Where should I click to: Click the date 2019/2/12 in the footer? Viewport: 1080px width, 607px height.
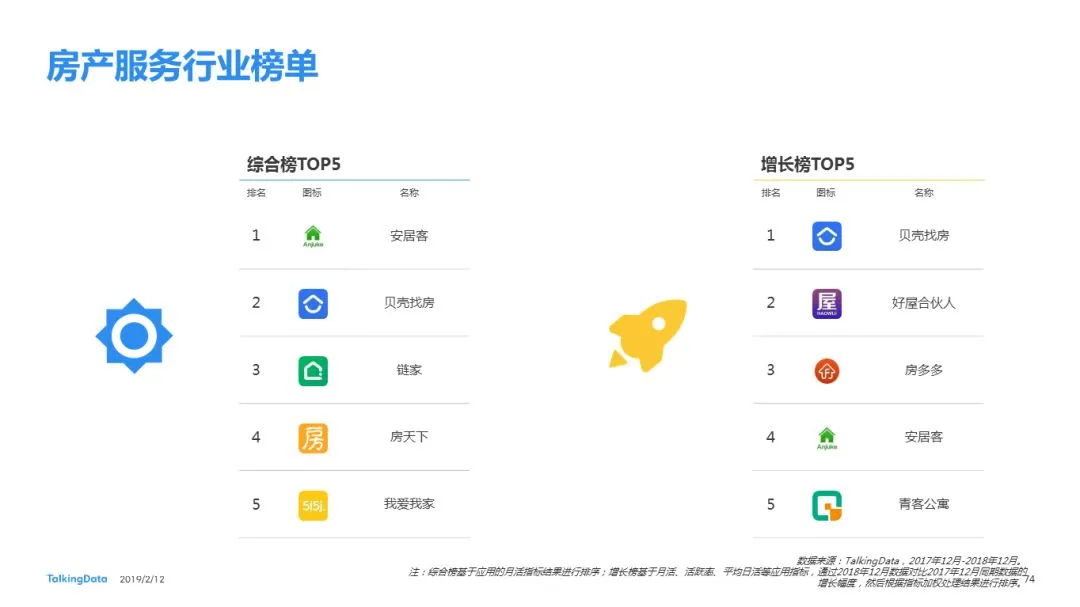tap(142, 579)
